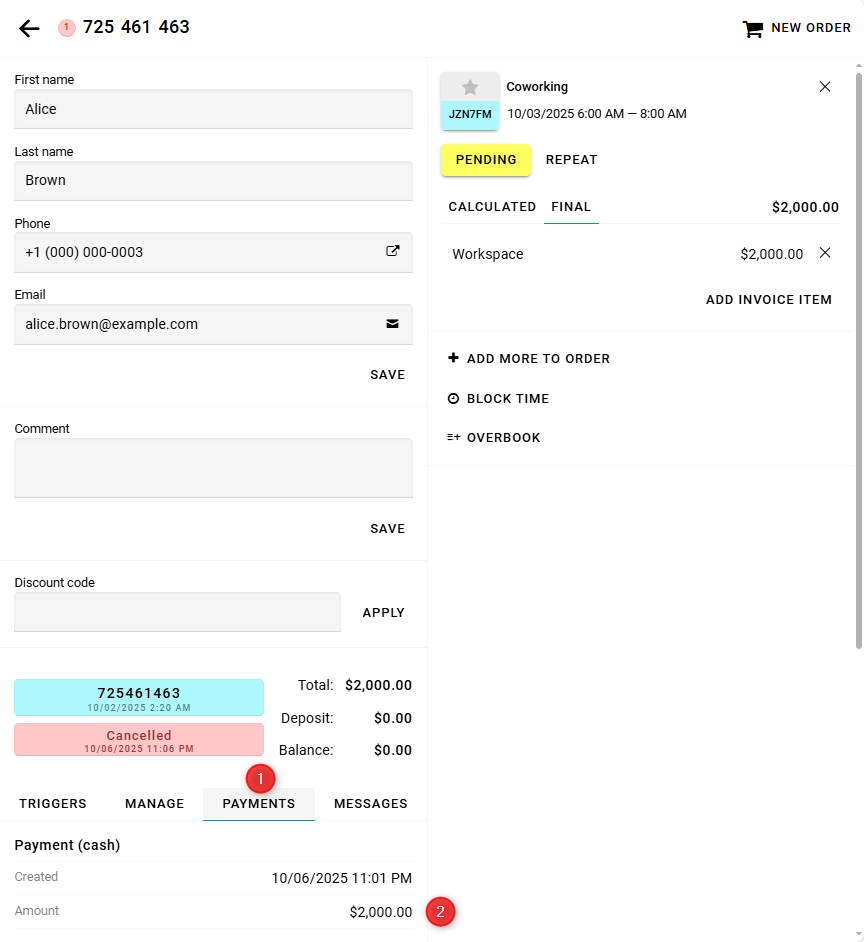Screen dimensions: 864x942
Task: Click the New Order cart icon
Action: pos(752,29)
